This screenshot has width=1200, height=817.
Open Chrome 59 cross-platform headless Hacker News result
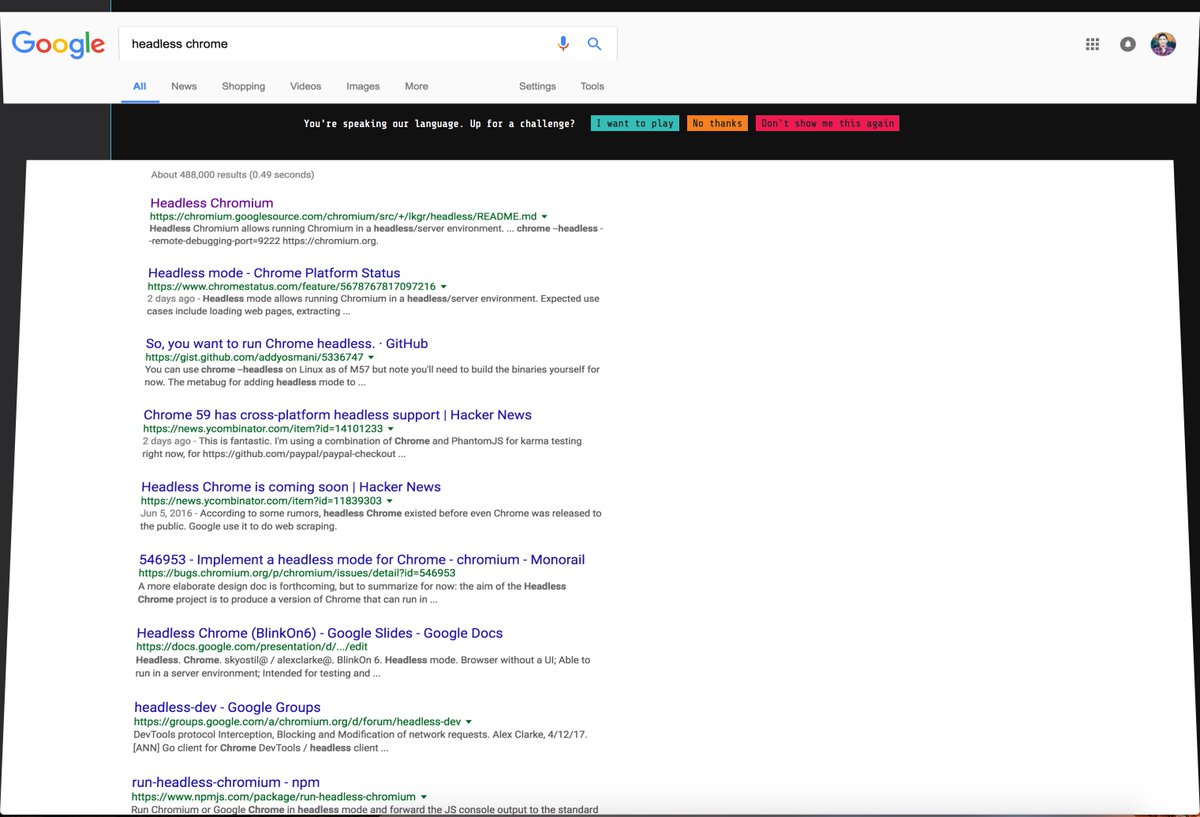tap(338, 415)
